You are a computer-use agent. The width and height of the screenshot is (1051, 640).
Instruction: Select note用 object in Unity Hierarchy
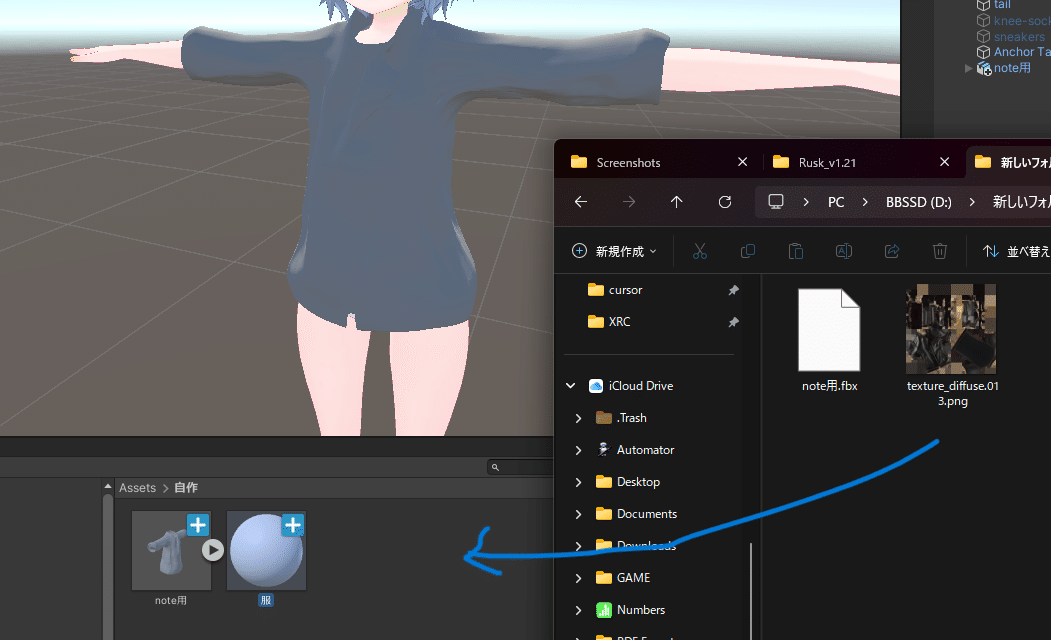pyautogui.click(x=1012, y=68)
